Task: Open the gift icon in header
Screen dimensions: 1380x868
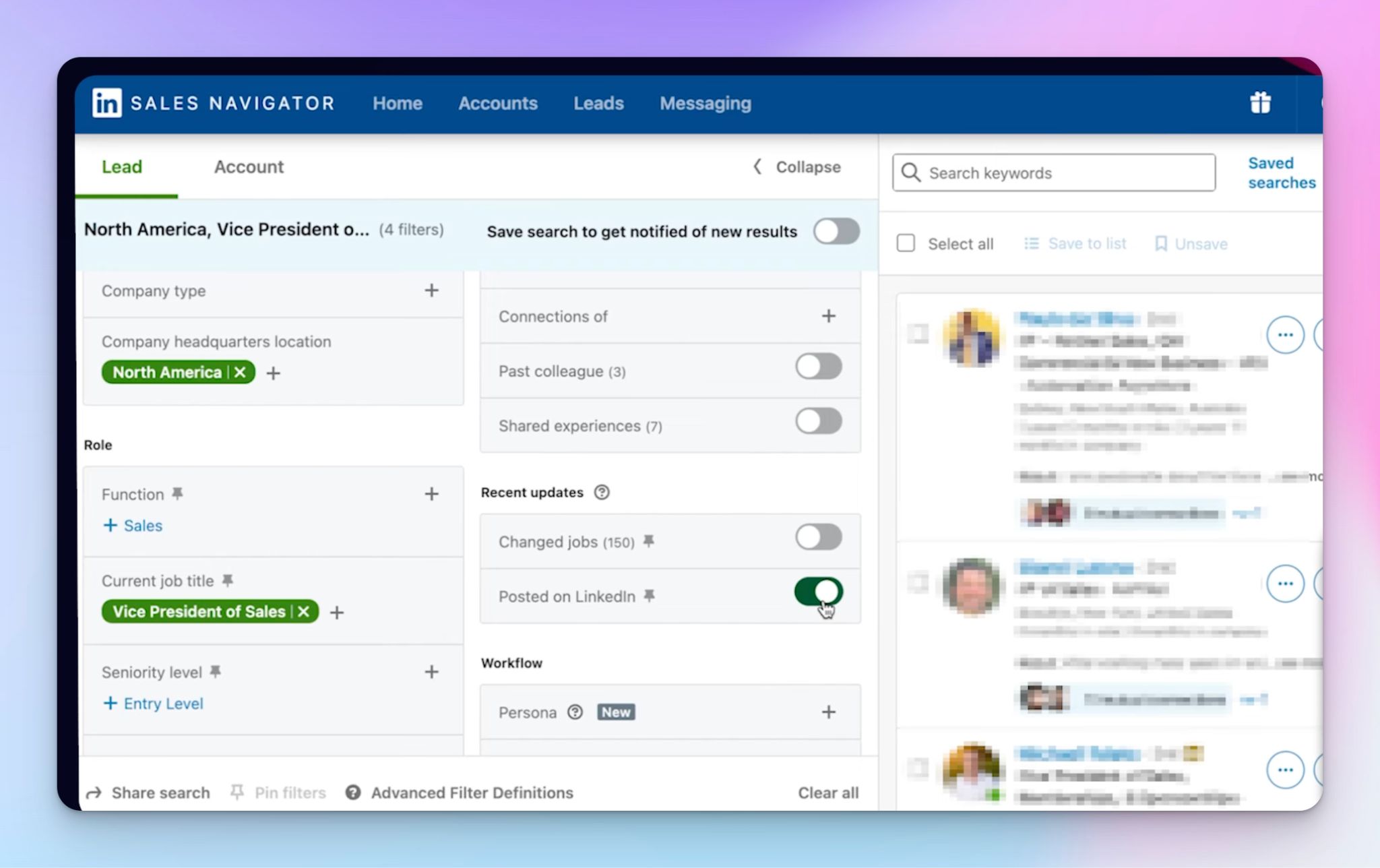Action: click(x=1260, y=102)
